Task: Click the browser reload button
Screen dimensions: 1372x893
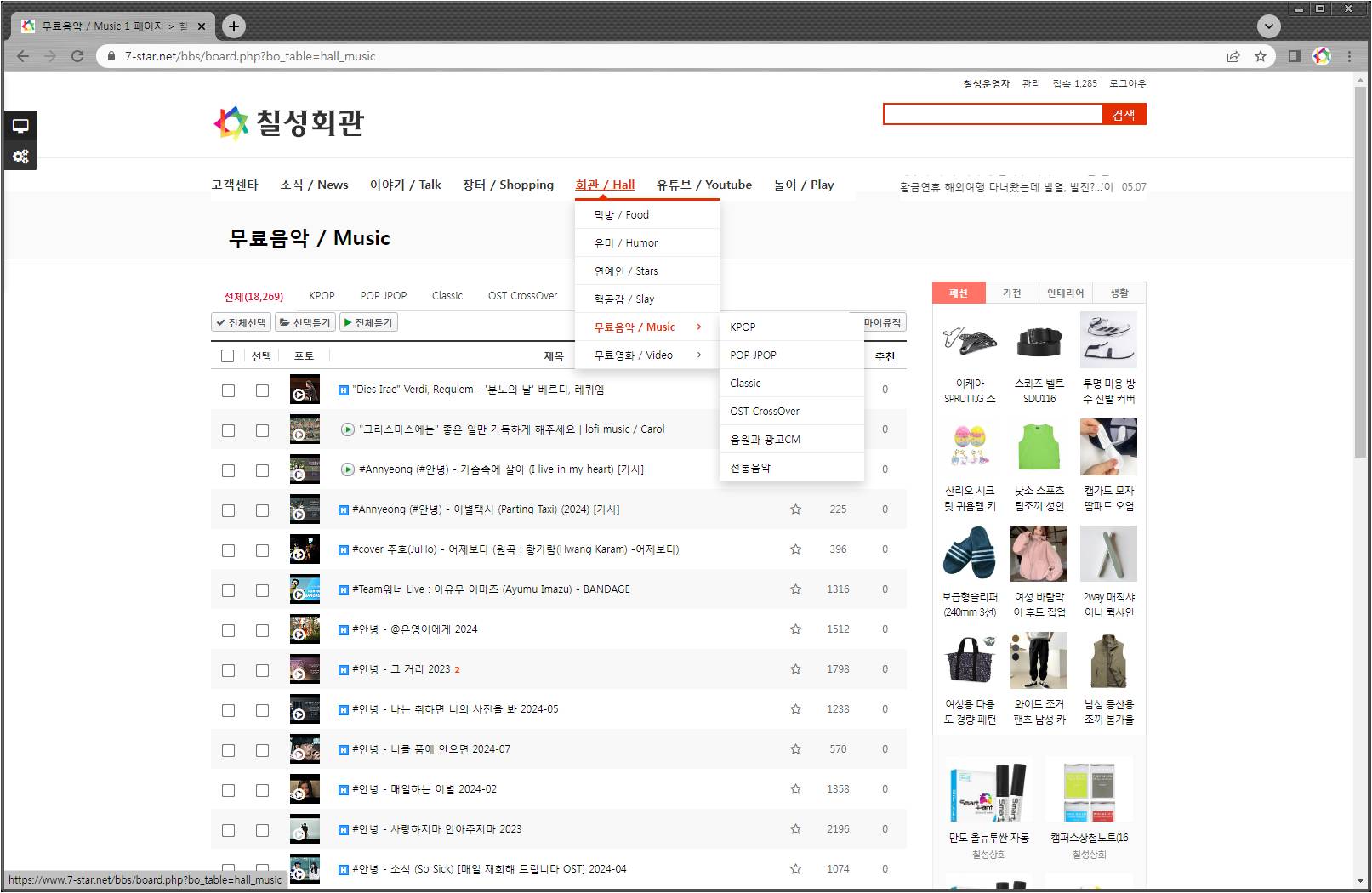Action: pos(77,56)
